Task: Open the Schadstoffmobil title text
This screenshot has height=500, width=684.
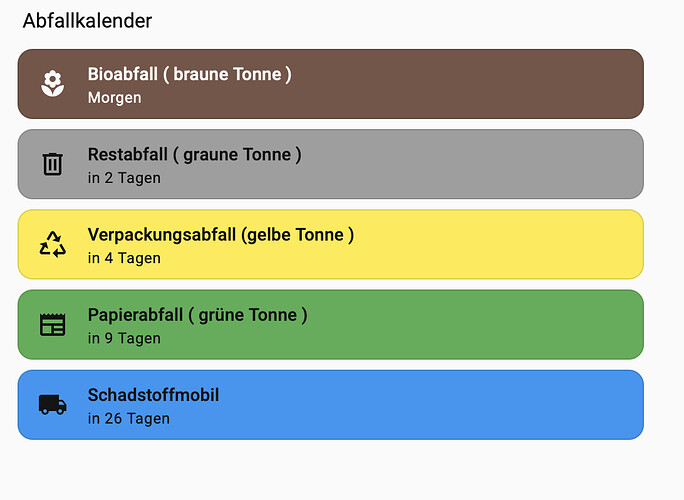Action: click(153, 395)
